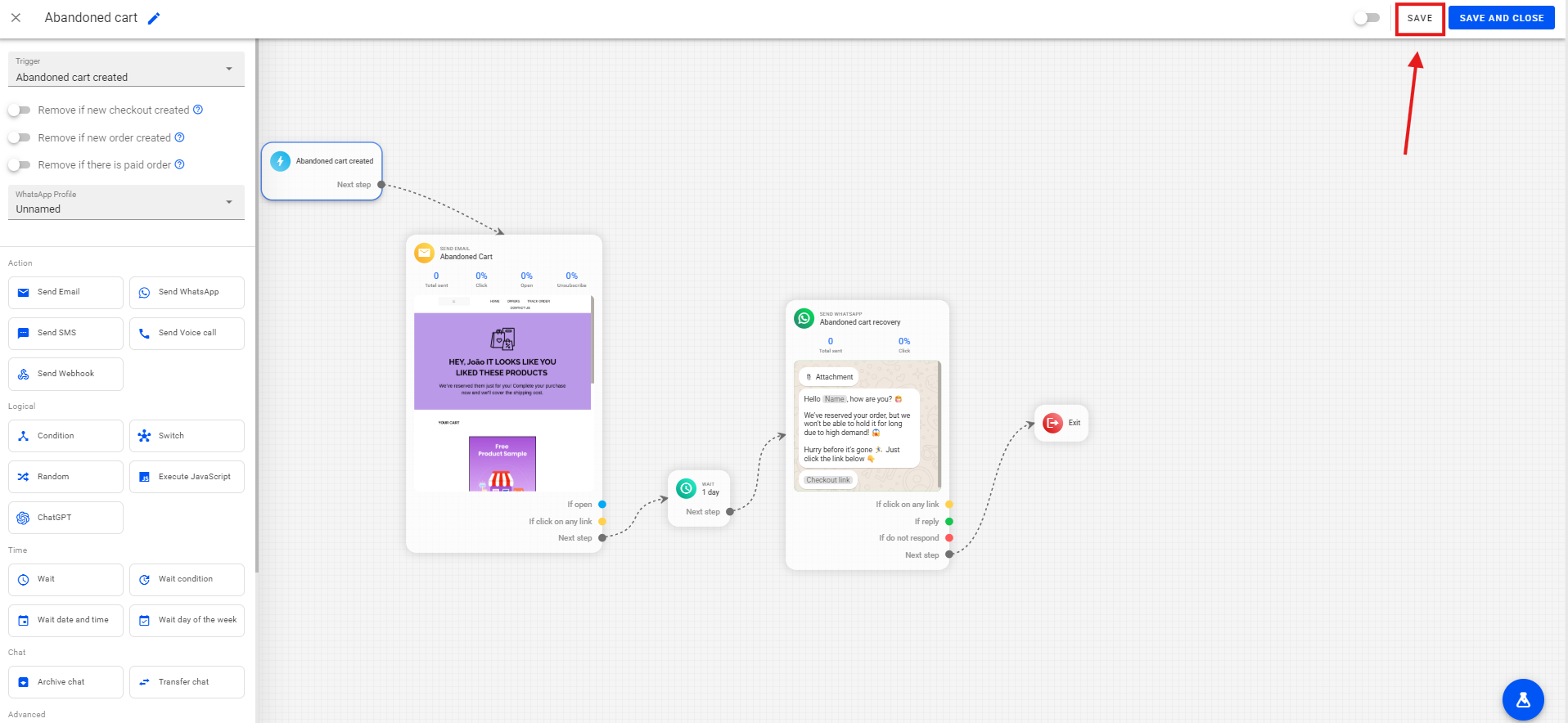1568x723 pixels.
Task: Switch on the automation toggle beside Save
Action: (x=1366, y=18)
